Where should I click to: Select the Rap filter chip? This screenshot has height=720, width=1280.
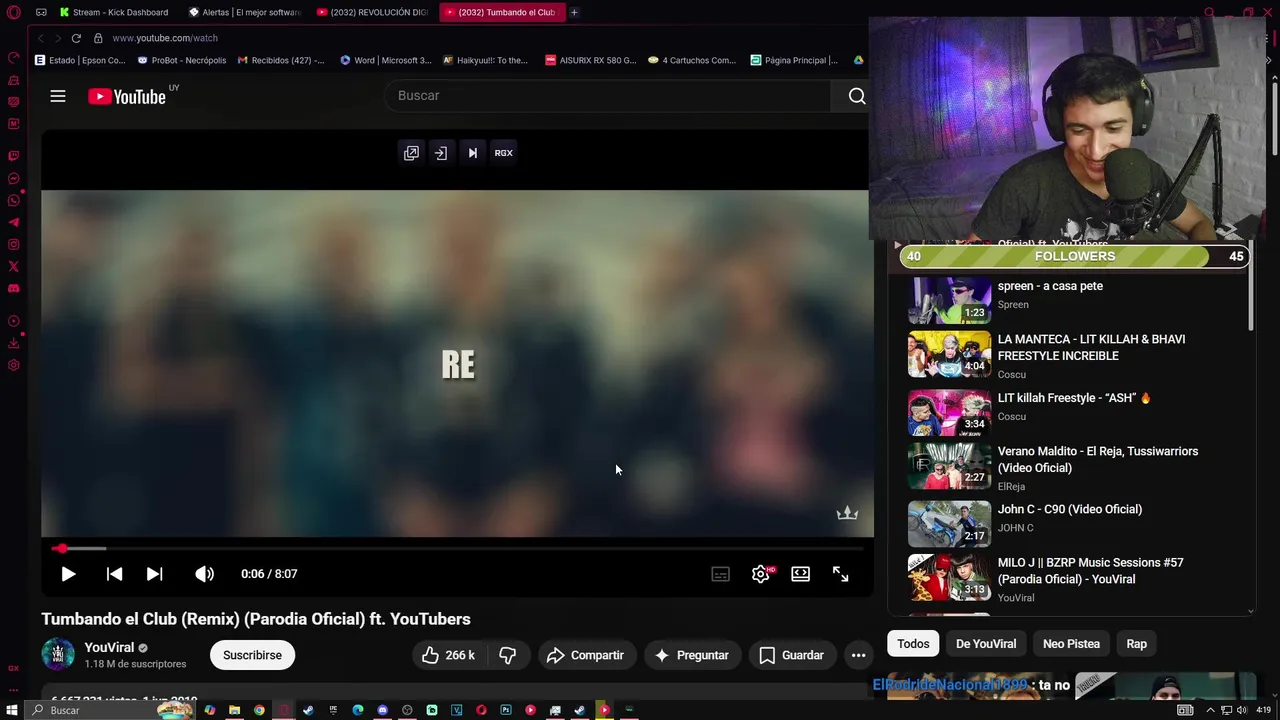tap(1137, 644)
